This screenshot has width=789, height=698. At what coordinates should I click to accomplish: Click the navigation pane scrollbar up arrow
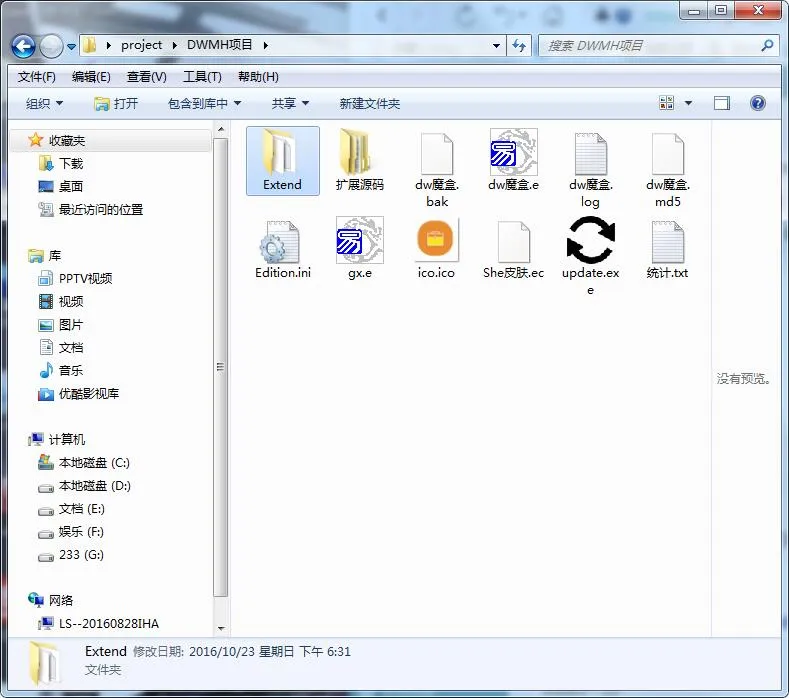(x=220, y=130)
